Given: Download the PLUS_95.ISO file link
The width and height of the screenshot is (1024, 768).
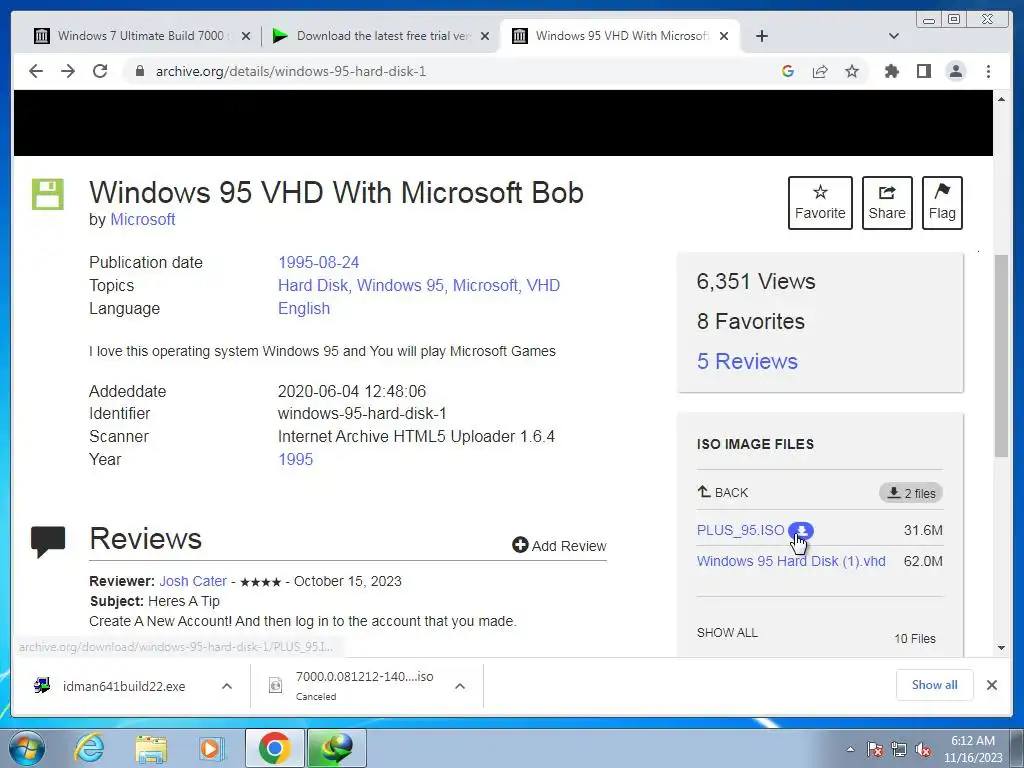Looking at the screenshot, I should tap(741, 530).
